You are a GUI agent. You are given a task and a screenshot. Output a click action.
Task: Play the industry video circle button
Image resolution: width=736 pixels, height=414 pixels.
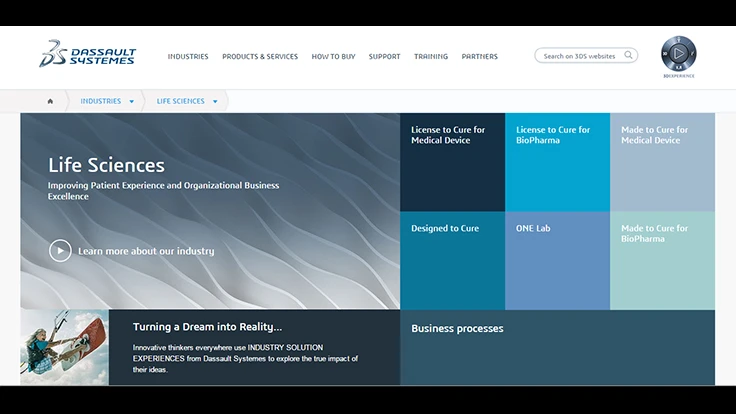[60, 251]
